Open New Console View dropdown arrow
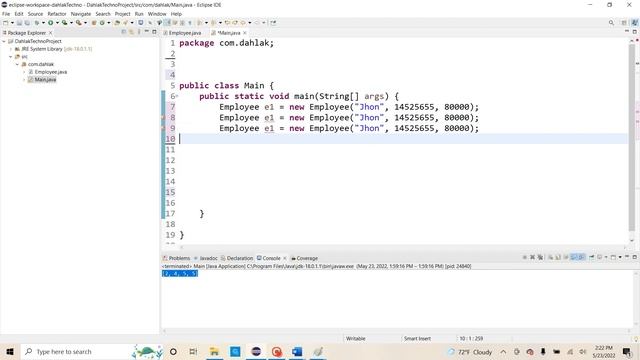640x360 pixels. 620,257
